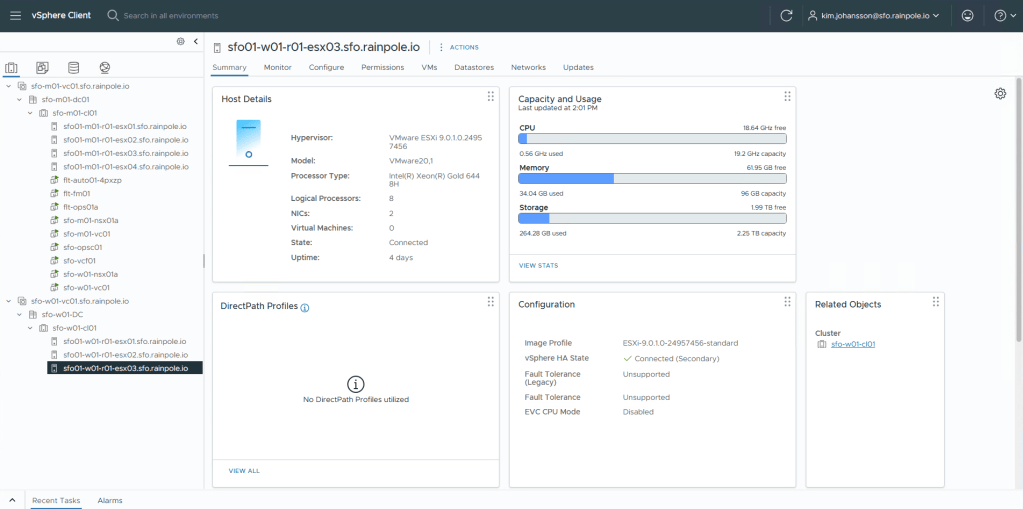Switch to Storage inventory view icon

pyautogui.click(x=73, y=68)
